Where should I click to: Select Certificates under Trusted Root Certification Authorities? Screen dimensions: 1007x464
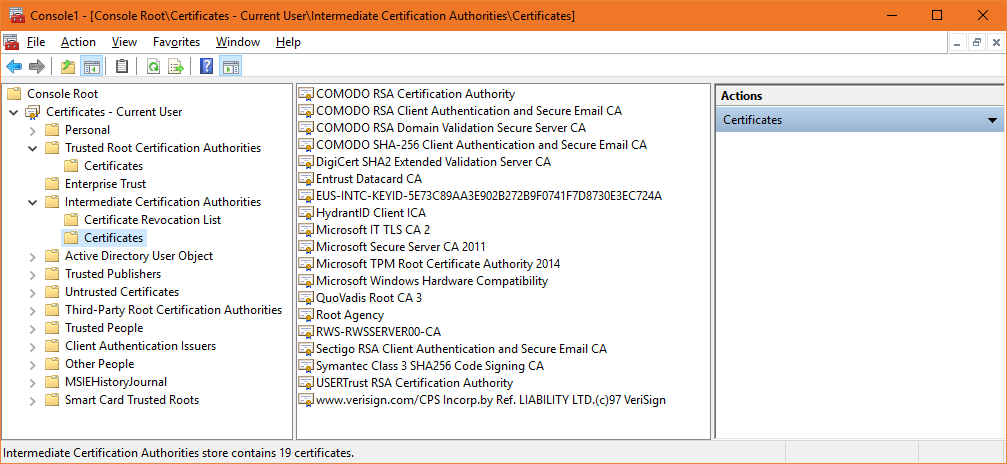[114, 166]
